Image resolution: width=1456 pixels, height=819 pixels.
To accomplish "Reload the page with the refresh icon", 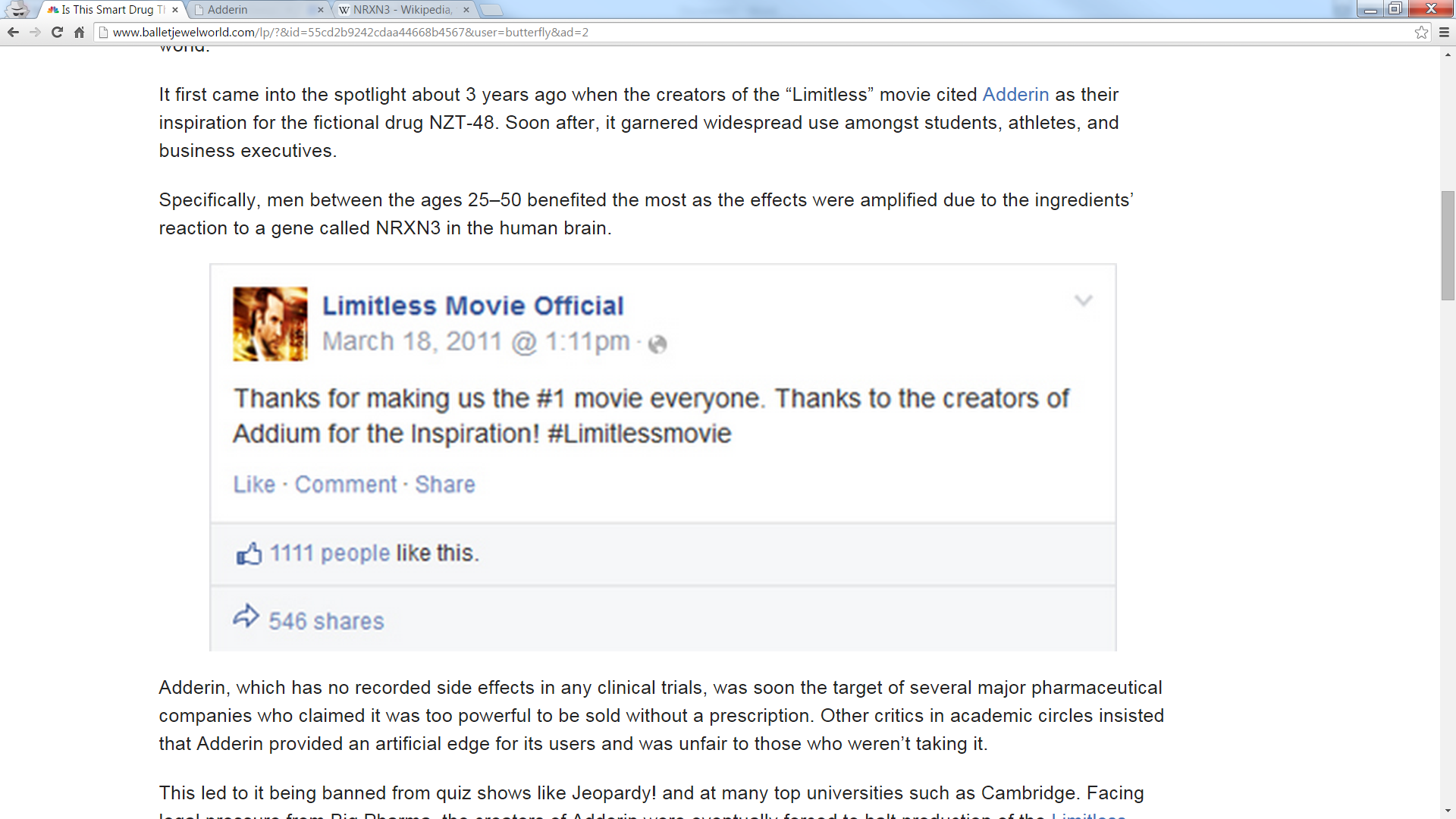I will [x=57, y=33].
